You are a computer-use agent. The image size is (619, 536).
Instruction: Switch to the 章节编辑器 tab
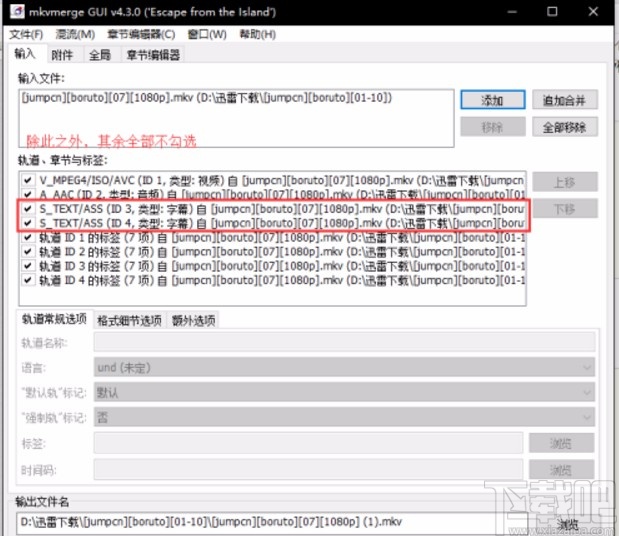click(x=153, y=55)
